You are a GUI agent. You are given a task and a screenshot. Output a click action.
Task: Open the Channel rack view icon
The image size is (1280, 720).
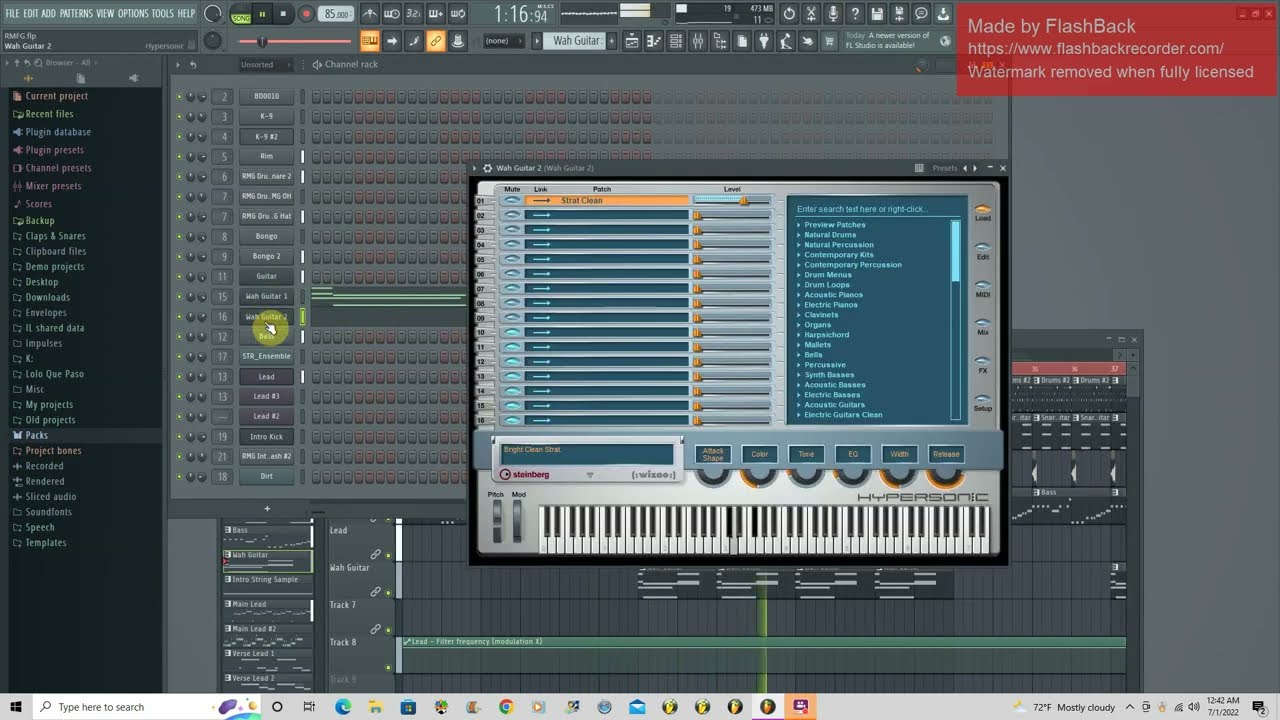click(x=676, y=41)
